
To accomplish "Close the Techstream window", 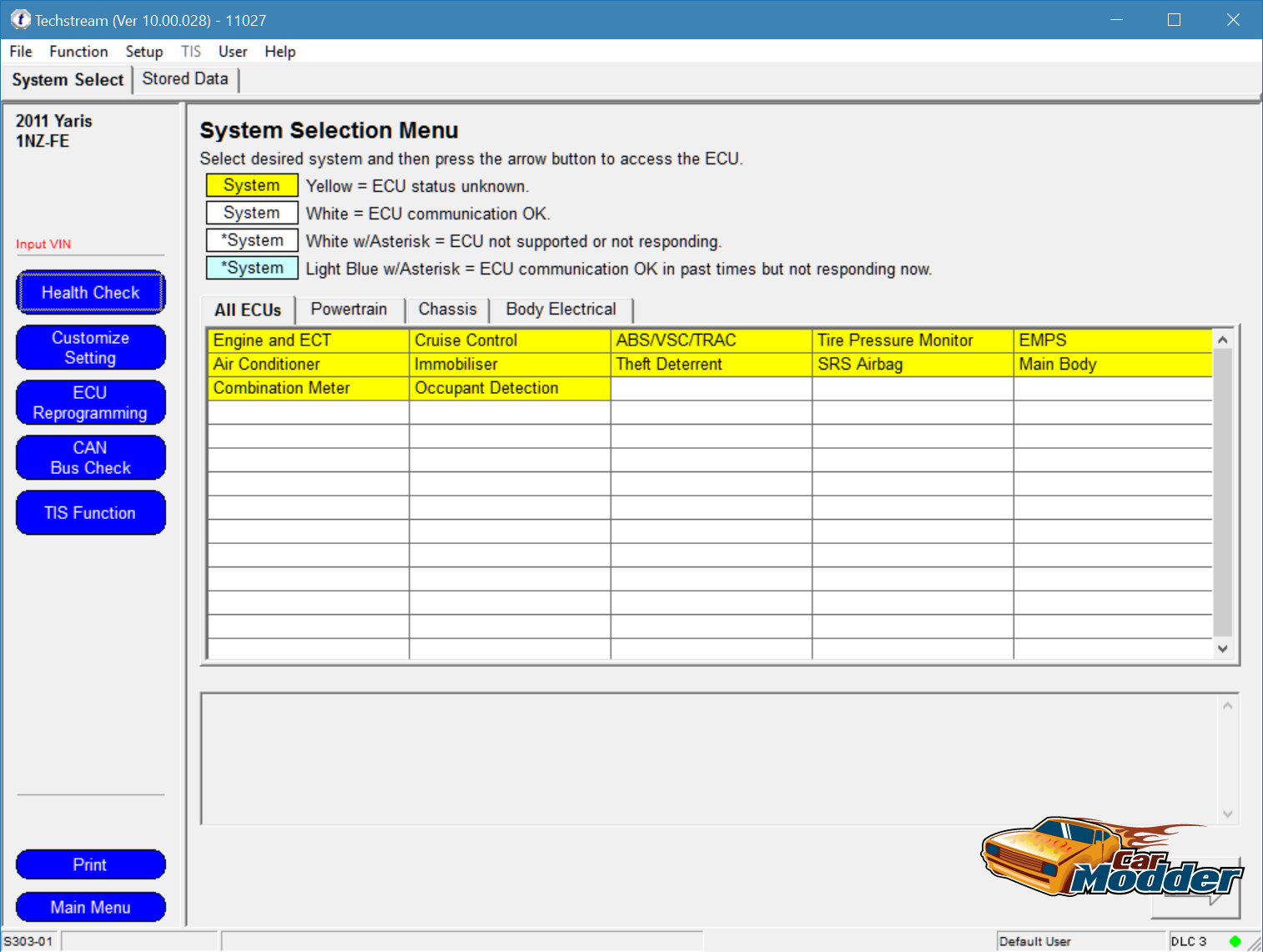I will tap(1233, 19).
